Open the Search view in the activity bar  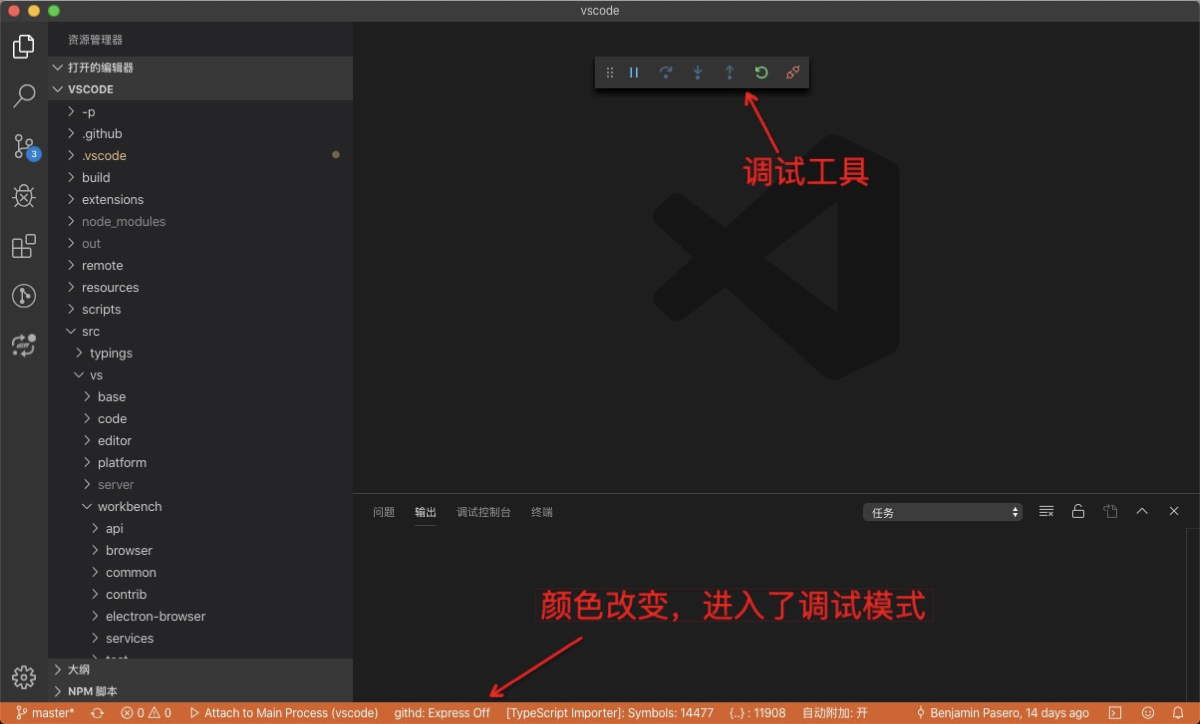click(23, 96)
